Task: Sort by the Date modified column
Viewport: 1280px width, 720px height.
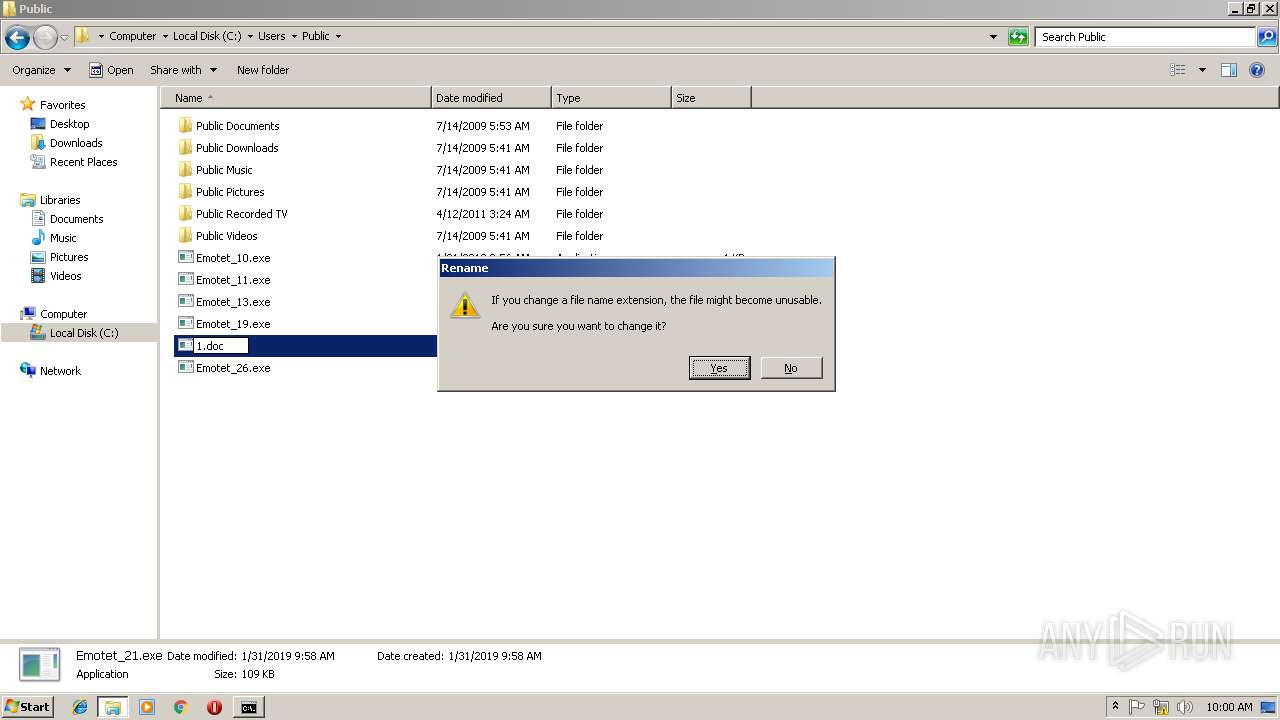Action: pyautogui.click(x=491, y=98)
